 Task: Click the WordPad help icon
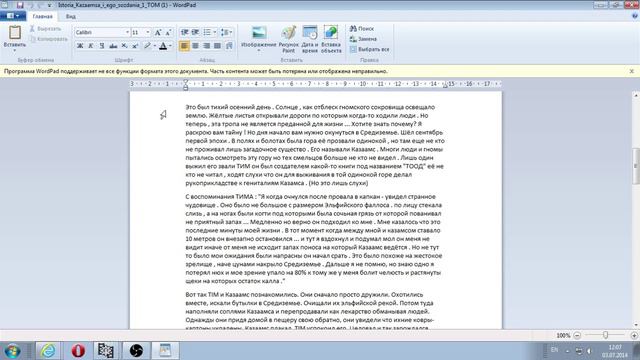click(635, 16)
